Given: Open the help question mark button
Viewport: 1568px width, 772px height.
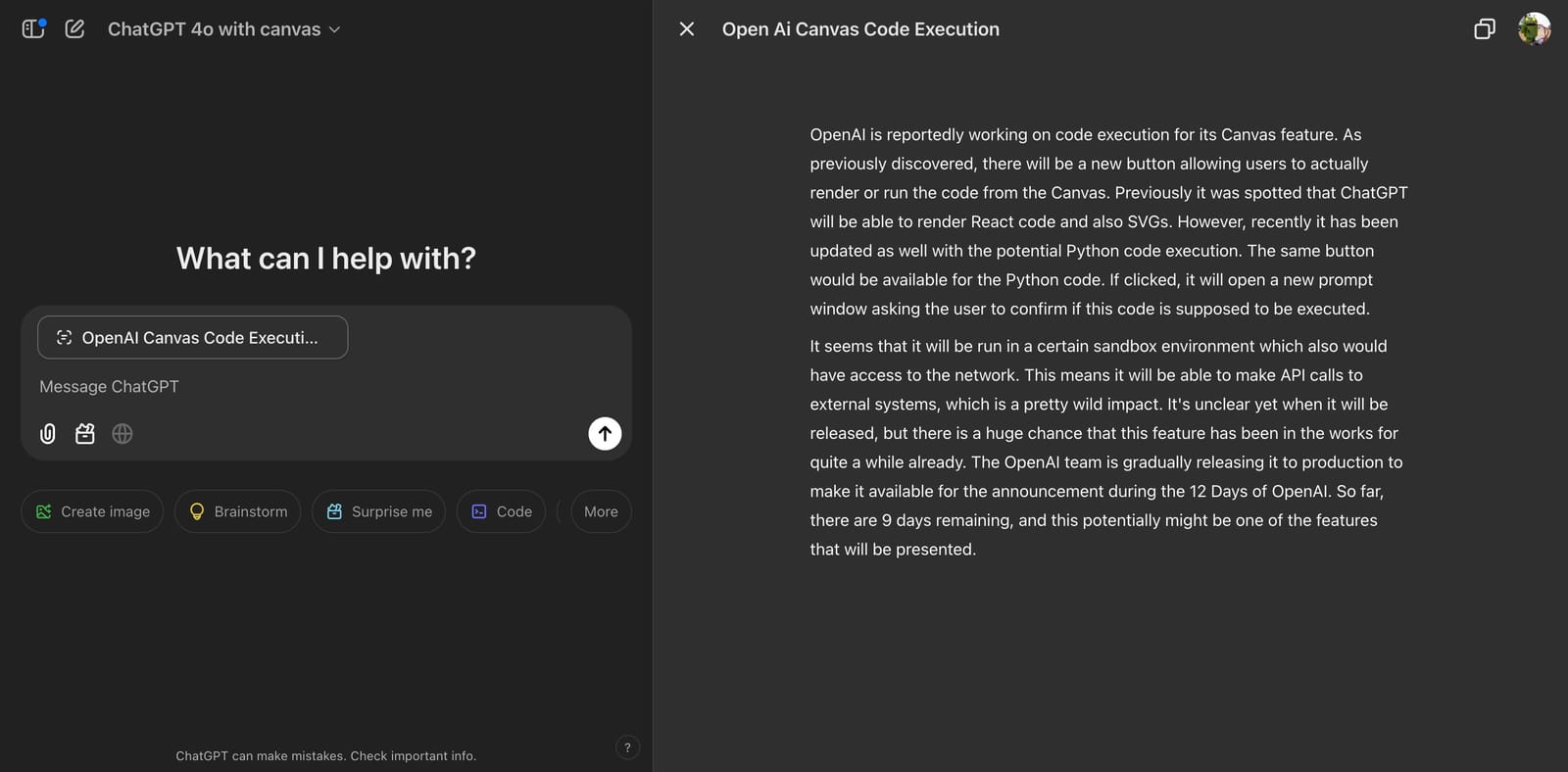Looking at the screenshot, I should click(x=627, y=748).
